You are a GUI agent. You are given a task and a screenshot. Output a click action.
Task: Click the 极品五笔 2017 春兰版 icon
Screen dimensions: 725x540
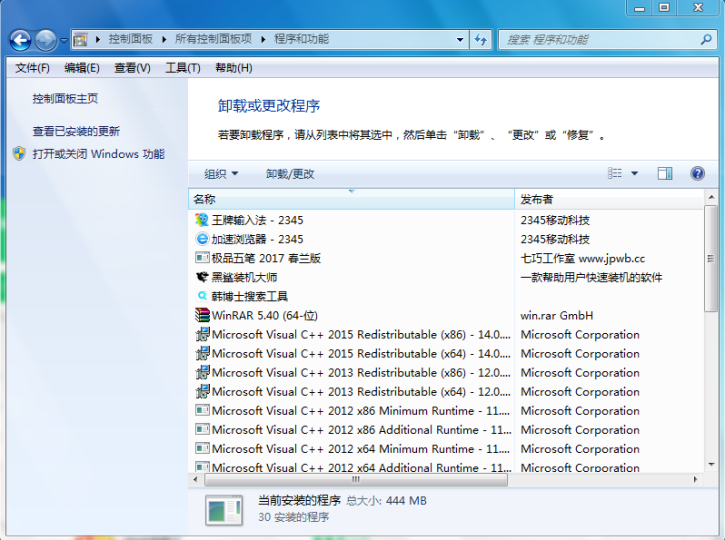[202, 258]
